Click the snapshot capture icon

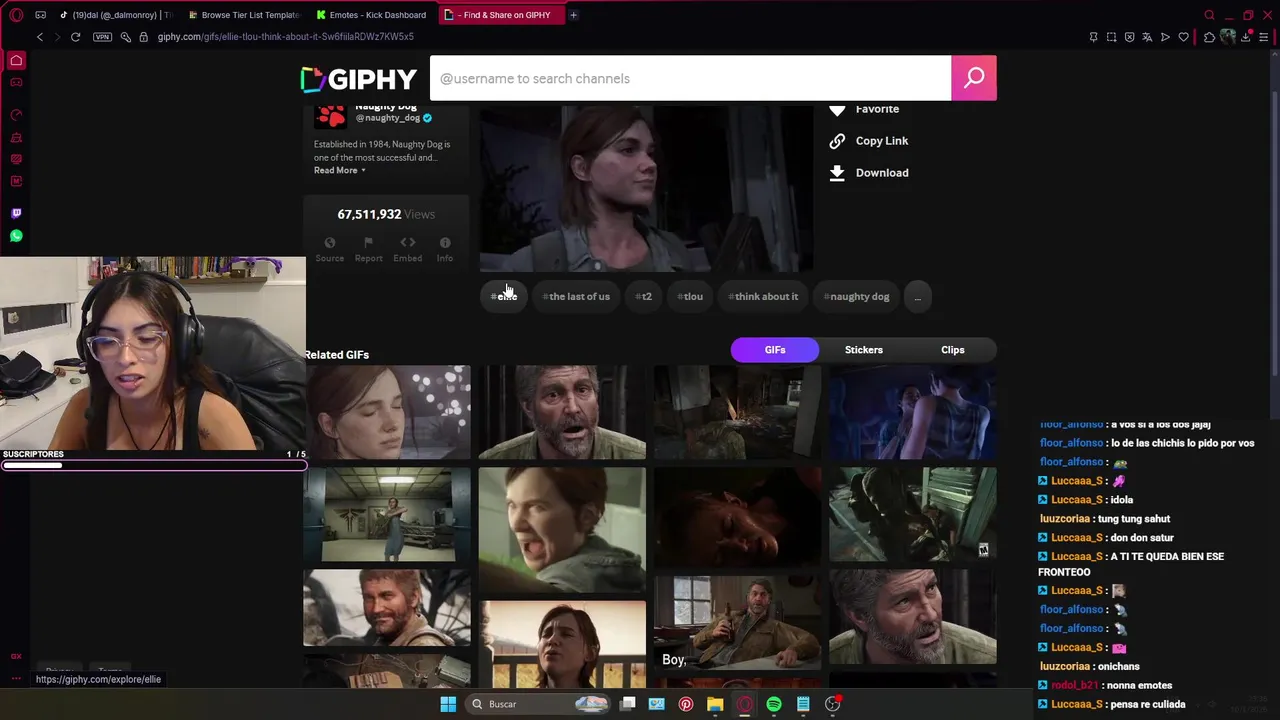[x=1111, y=37]
